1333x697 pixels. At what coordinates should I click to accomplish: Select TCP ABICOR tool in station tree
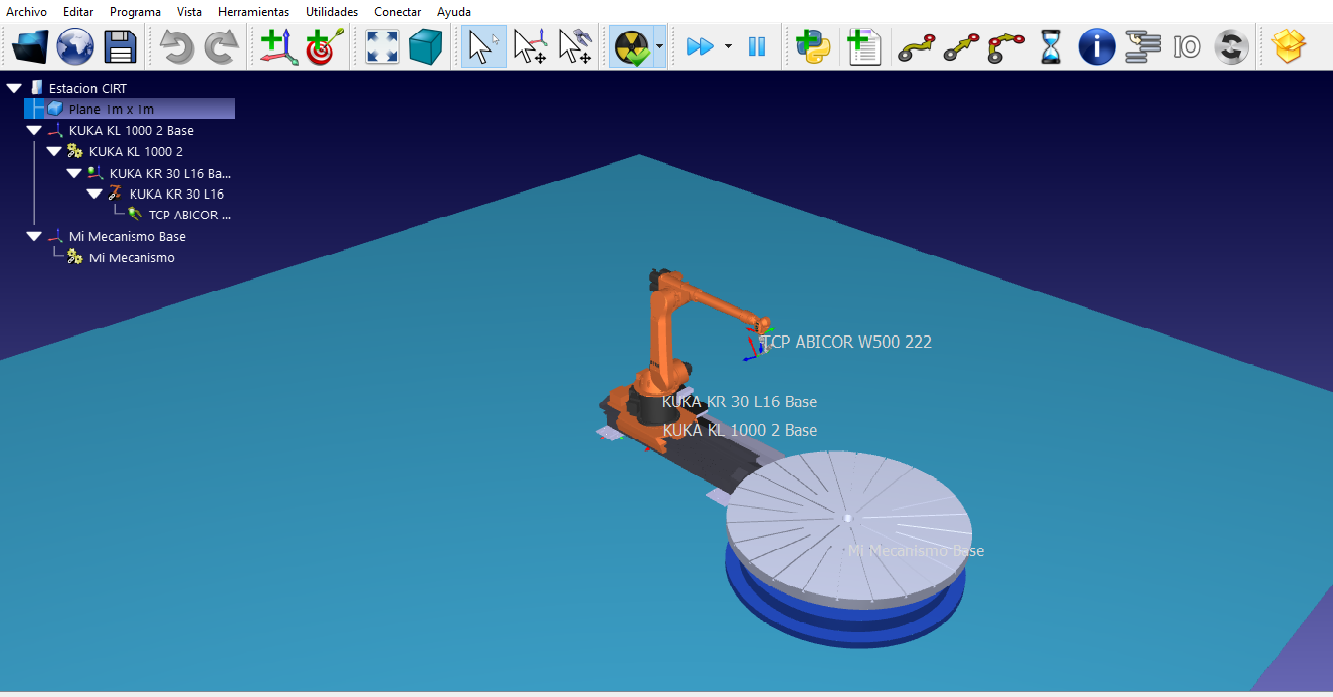pos(189,215)
